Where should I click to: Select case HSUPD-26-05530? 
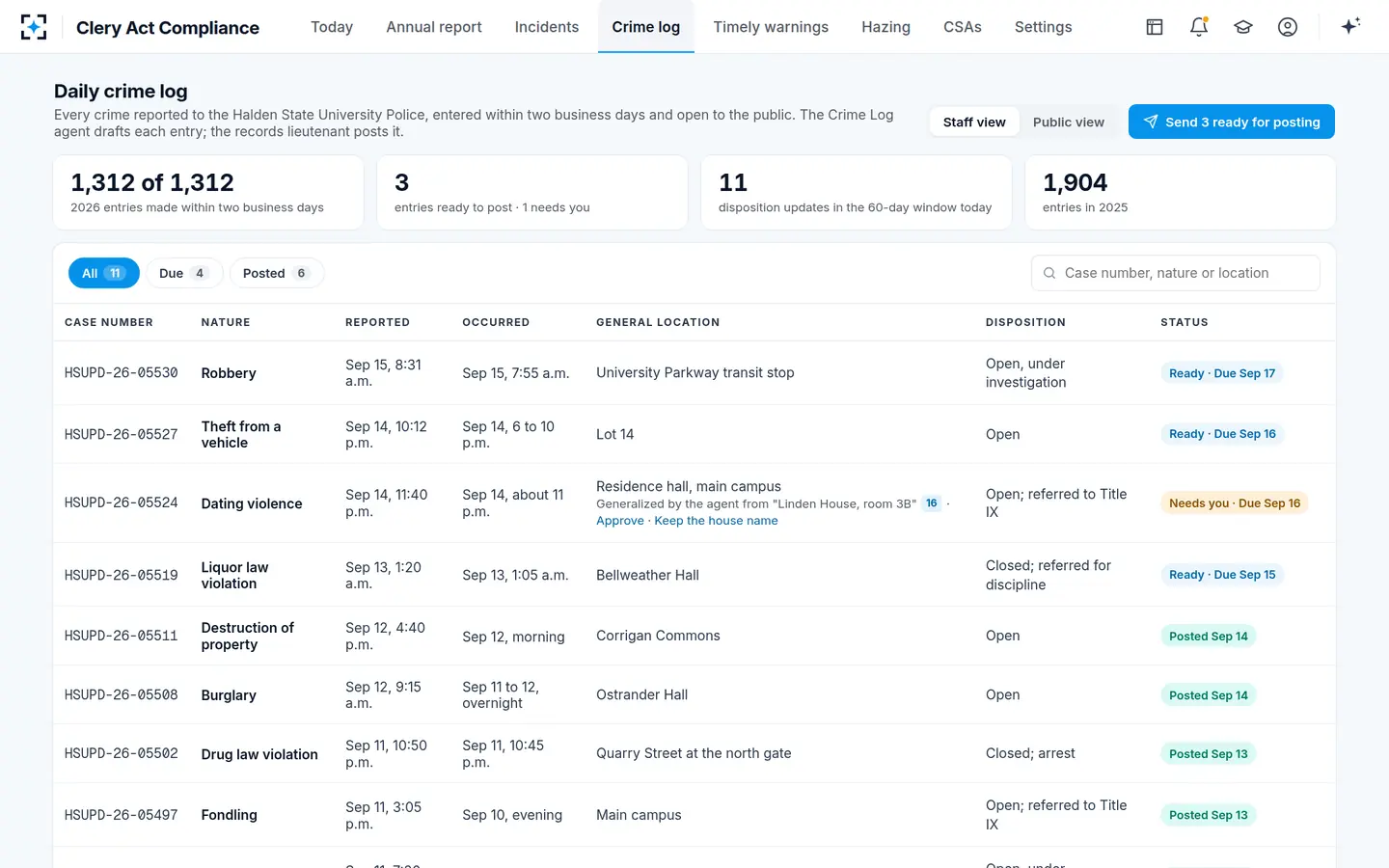(x=122, y=373)
